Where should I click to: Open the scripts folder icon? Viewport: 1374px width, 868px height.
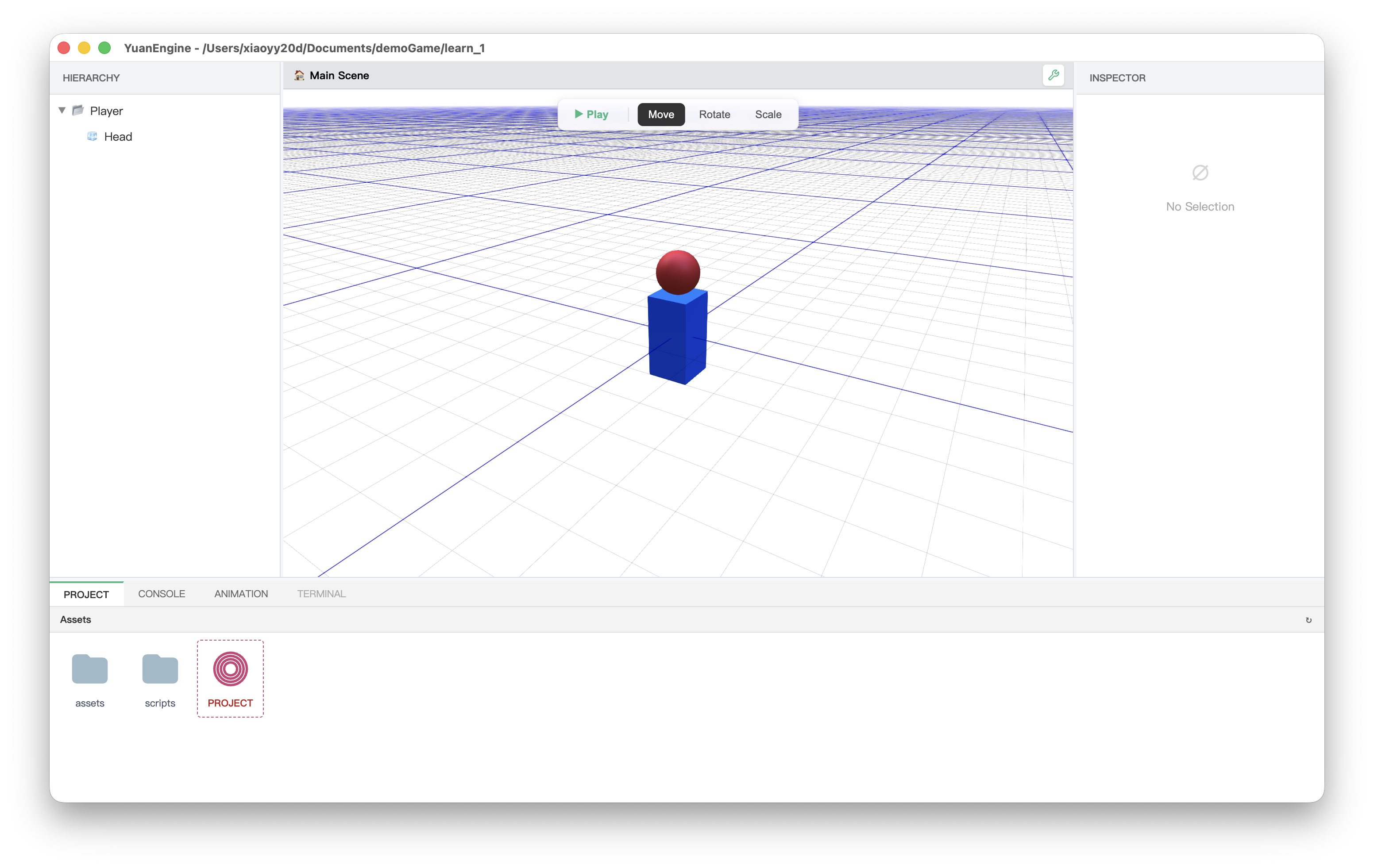point(160,669)
